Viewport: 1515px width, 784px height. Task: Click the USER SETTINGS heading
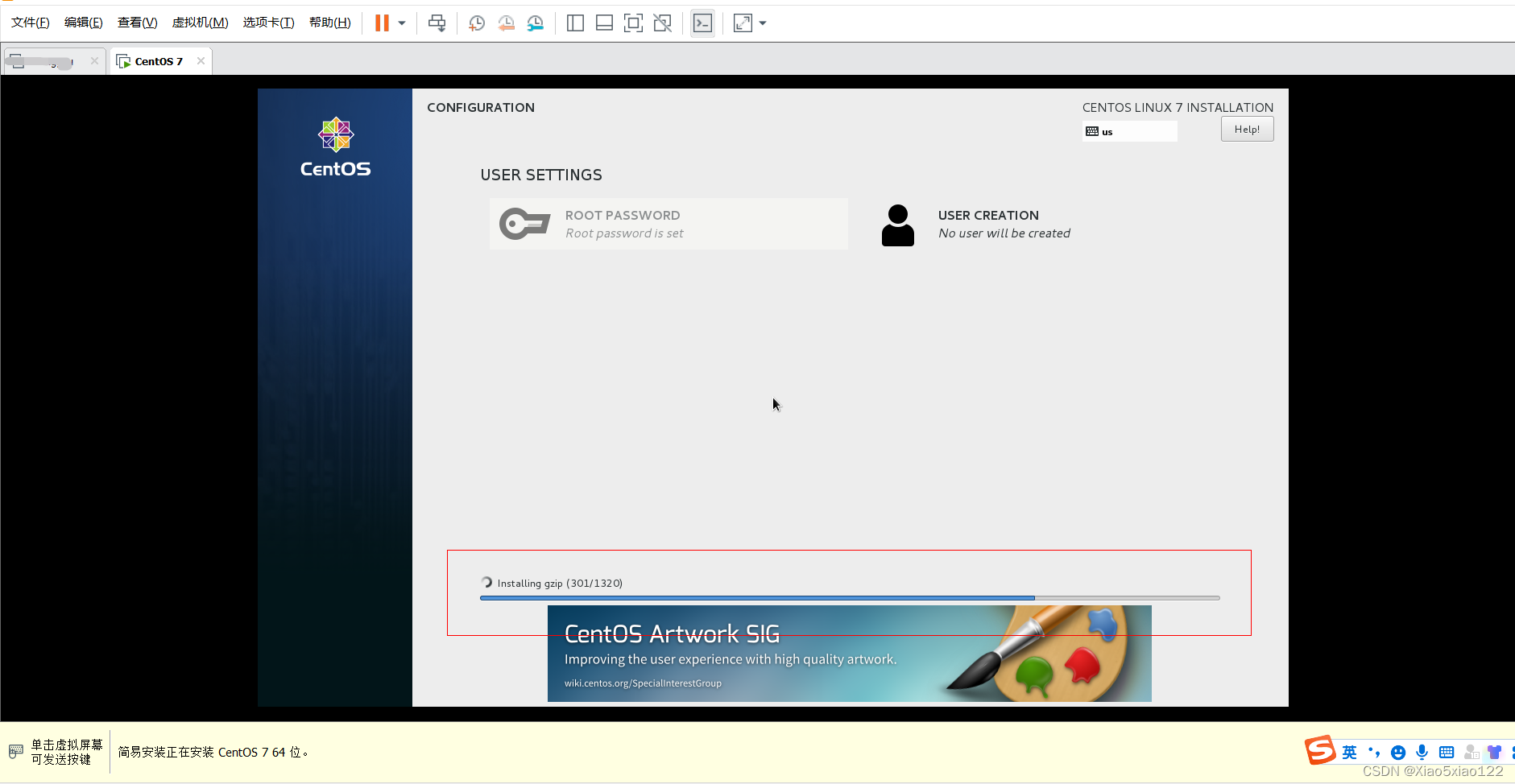click(541, 175)
